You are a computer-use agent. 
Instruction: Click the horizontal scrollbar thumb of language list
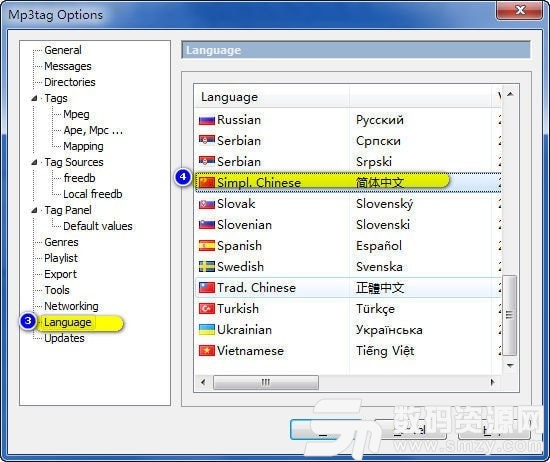[x=266, y=382]
